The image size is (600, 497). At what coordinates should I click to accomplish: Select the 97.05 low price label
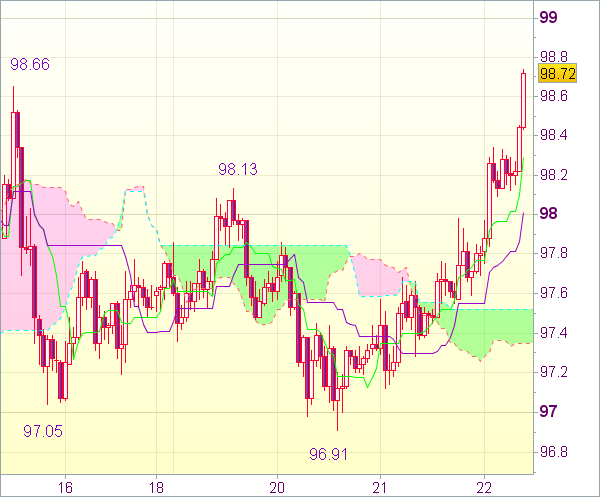point(43,431)
